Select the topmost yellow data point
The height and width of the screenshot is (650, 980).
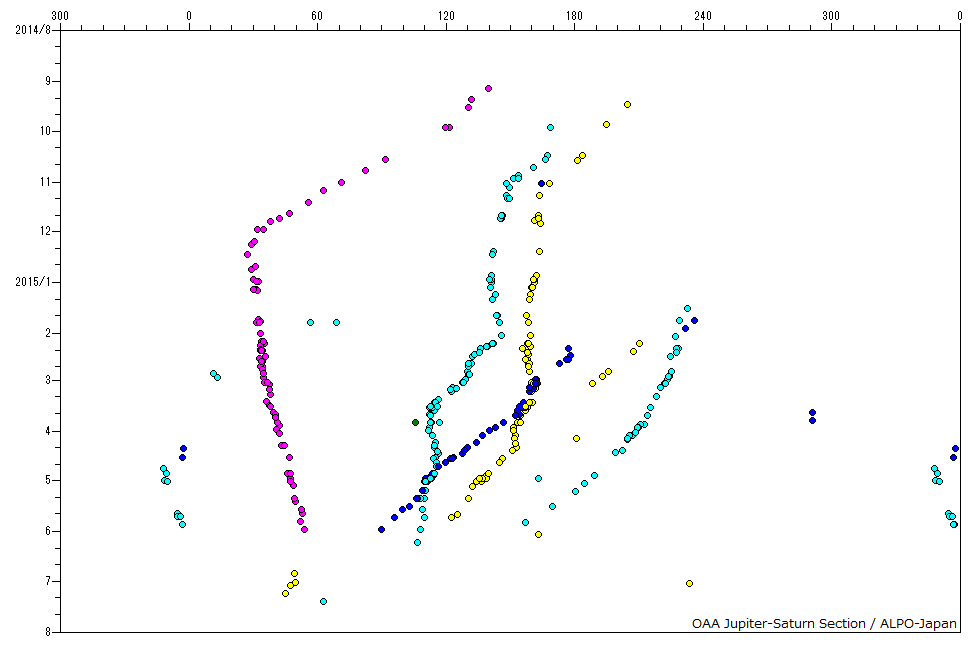tap(628, 104)
